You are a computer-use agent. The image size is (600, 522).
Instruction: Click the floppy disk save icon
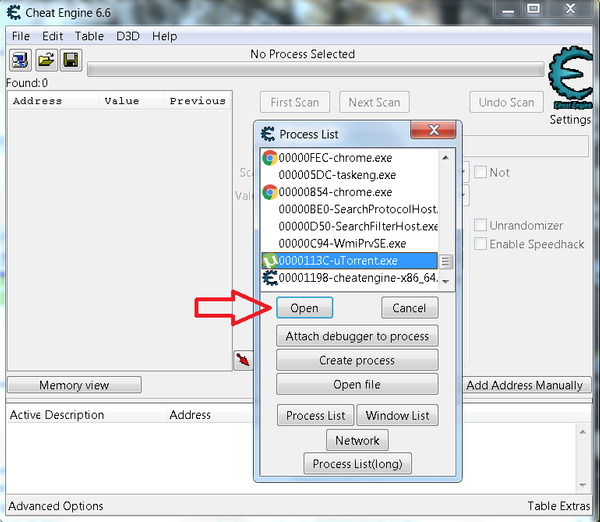tap(71, 60)
